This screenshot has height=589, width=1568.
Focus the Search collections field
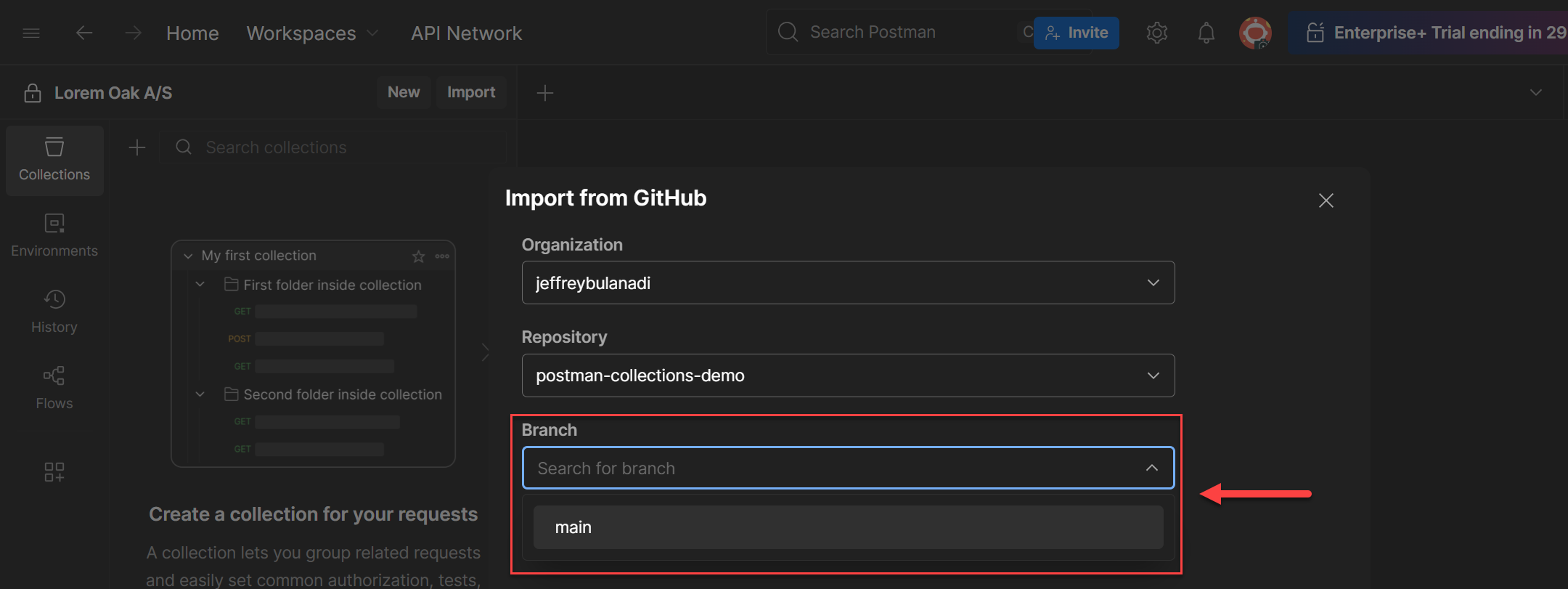[334, 147]
